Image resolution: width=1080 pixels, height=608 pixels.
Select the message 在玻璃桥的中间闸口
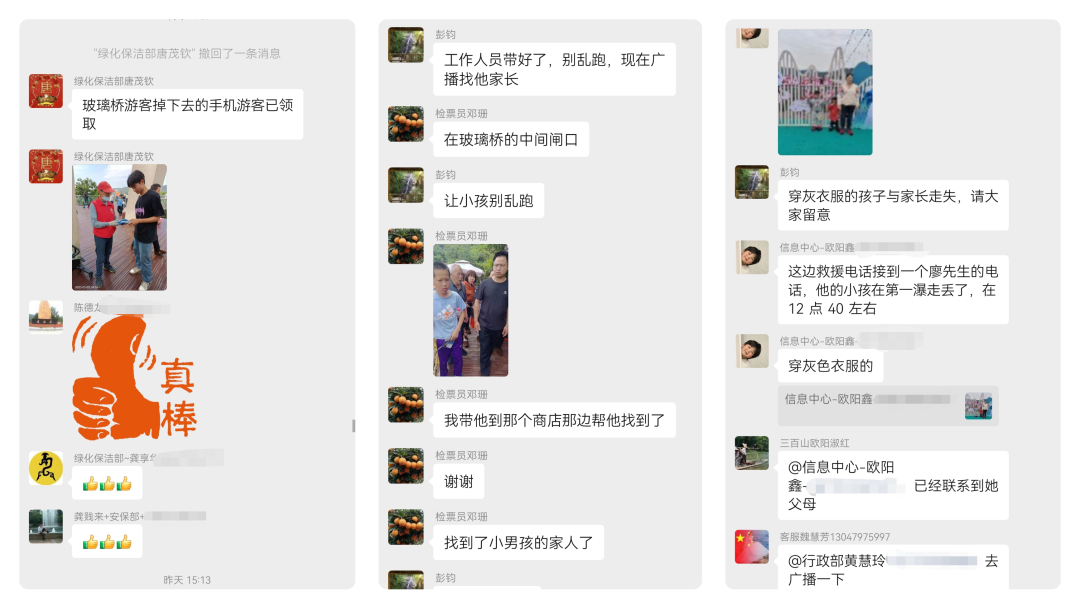(x=511, y=140)
